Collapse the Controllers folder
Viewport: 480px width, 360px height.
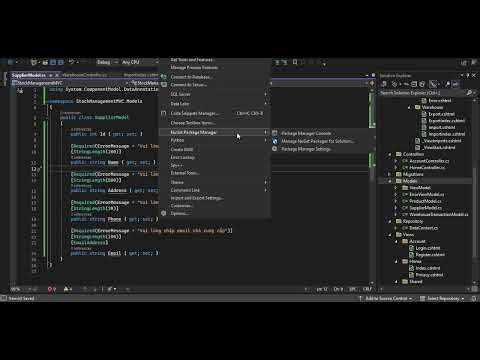click(390, 154)
